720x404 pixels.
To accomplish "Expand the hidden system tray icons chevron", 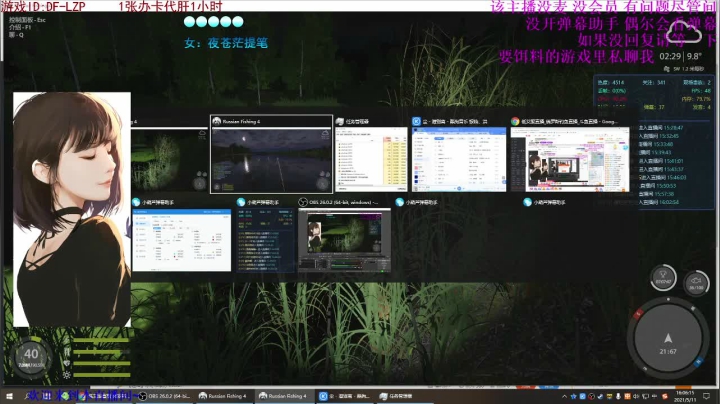I will 564,396.
